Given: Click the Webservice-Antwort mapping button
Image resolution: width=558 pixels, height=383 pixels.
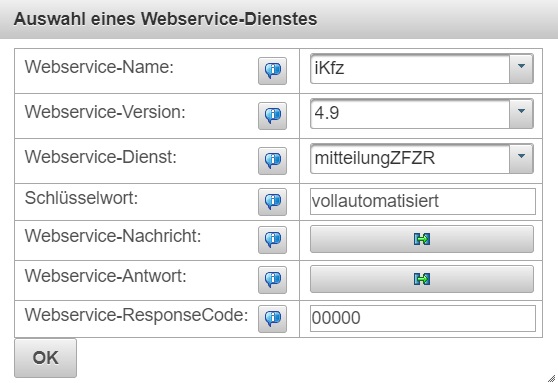Looking at the screenshot, I should click(x=422, y=279).
